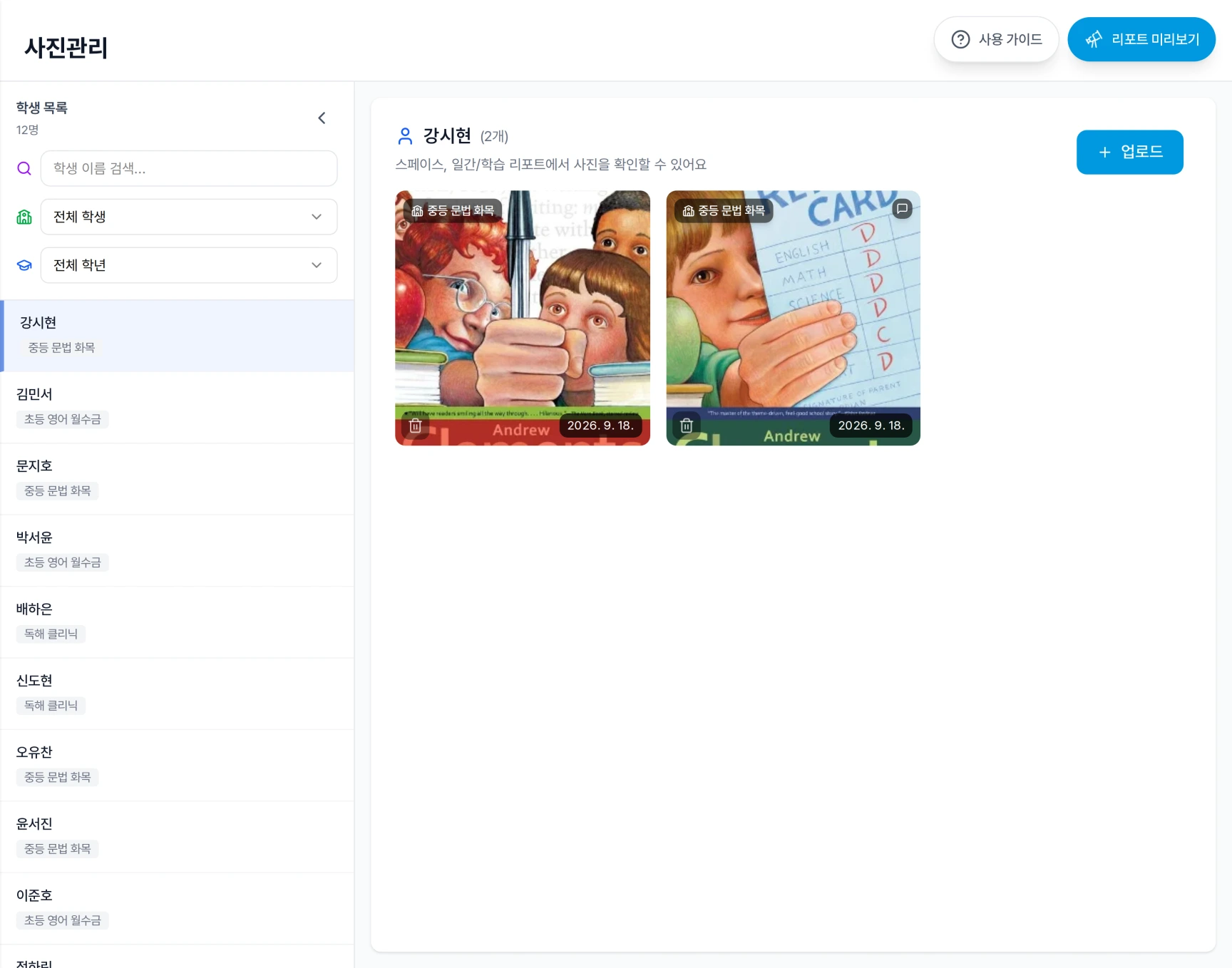Click the green school building filter icon
The width and height of the screenshot is (1232, 968).
24,217
